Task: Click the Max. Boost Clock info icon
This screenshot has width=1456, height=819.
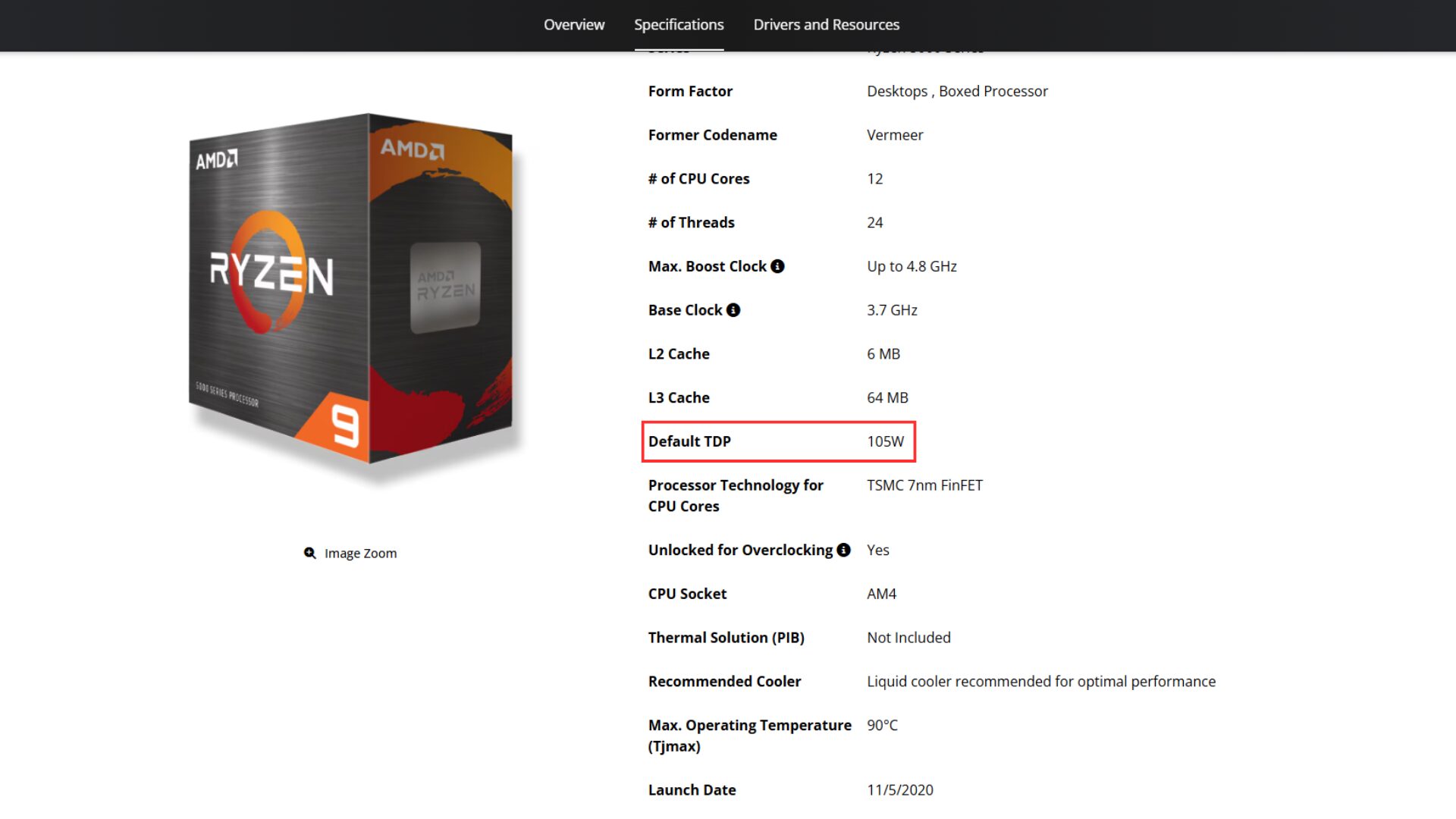Action: (777, 266)
